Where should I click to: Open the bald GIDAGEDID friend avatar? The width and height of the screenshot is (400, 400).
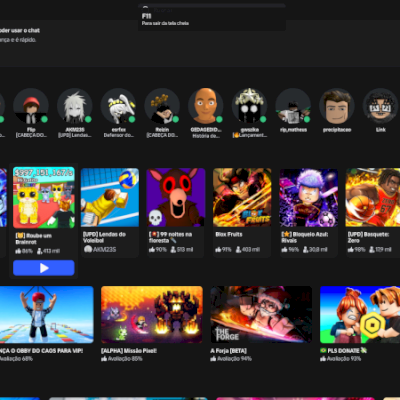206,106
